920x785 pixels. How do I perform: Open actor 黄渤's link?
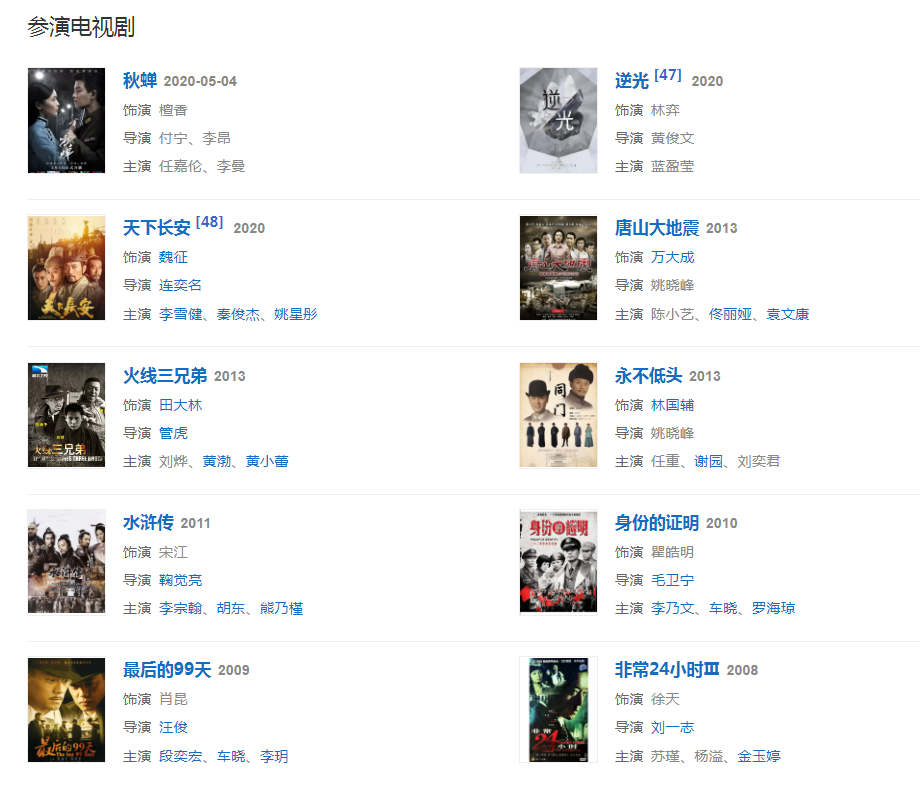217,461
